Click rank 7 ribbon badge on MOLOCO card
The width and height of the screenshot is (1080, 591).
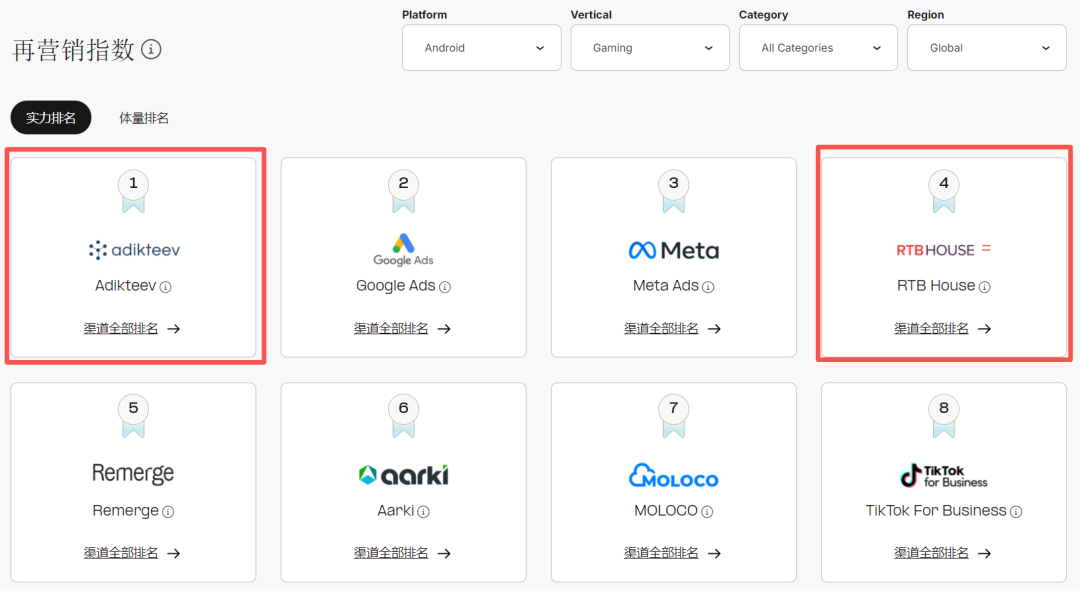click(674, 415)
